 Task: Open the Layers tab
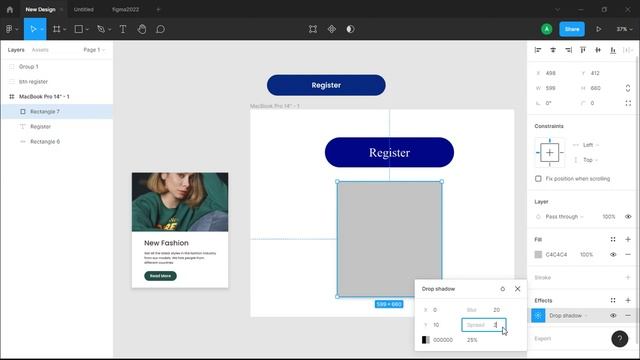point(16,50)
